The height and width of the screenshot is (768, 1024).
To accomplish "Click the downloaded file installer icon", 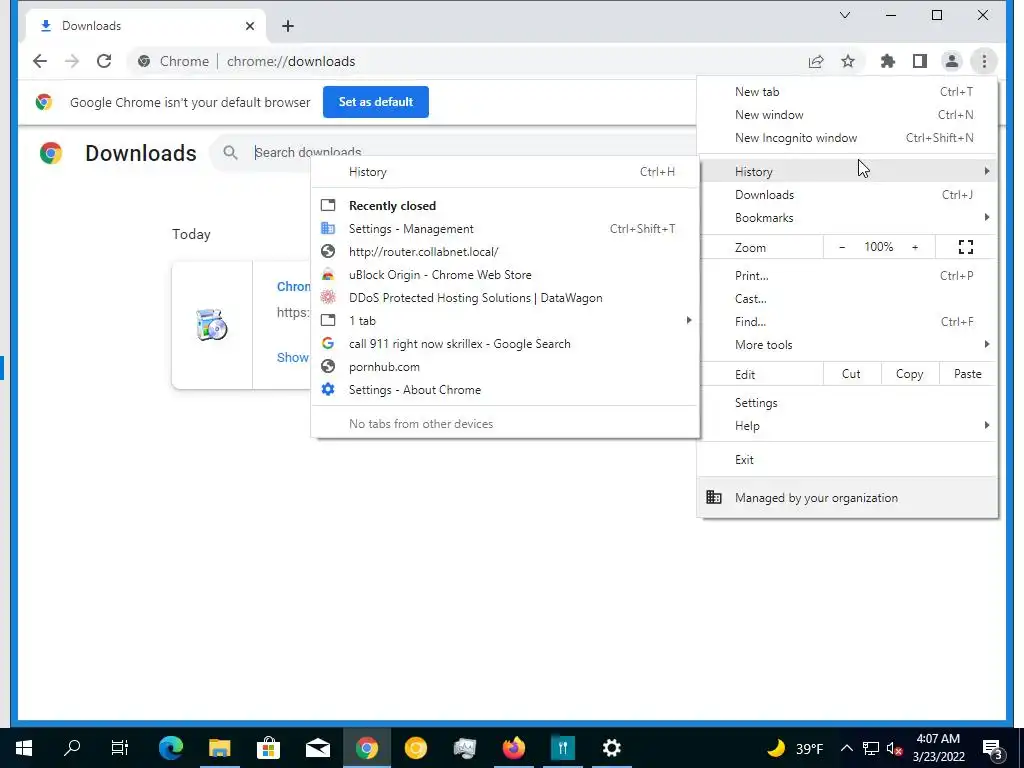I will (212, 325).
